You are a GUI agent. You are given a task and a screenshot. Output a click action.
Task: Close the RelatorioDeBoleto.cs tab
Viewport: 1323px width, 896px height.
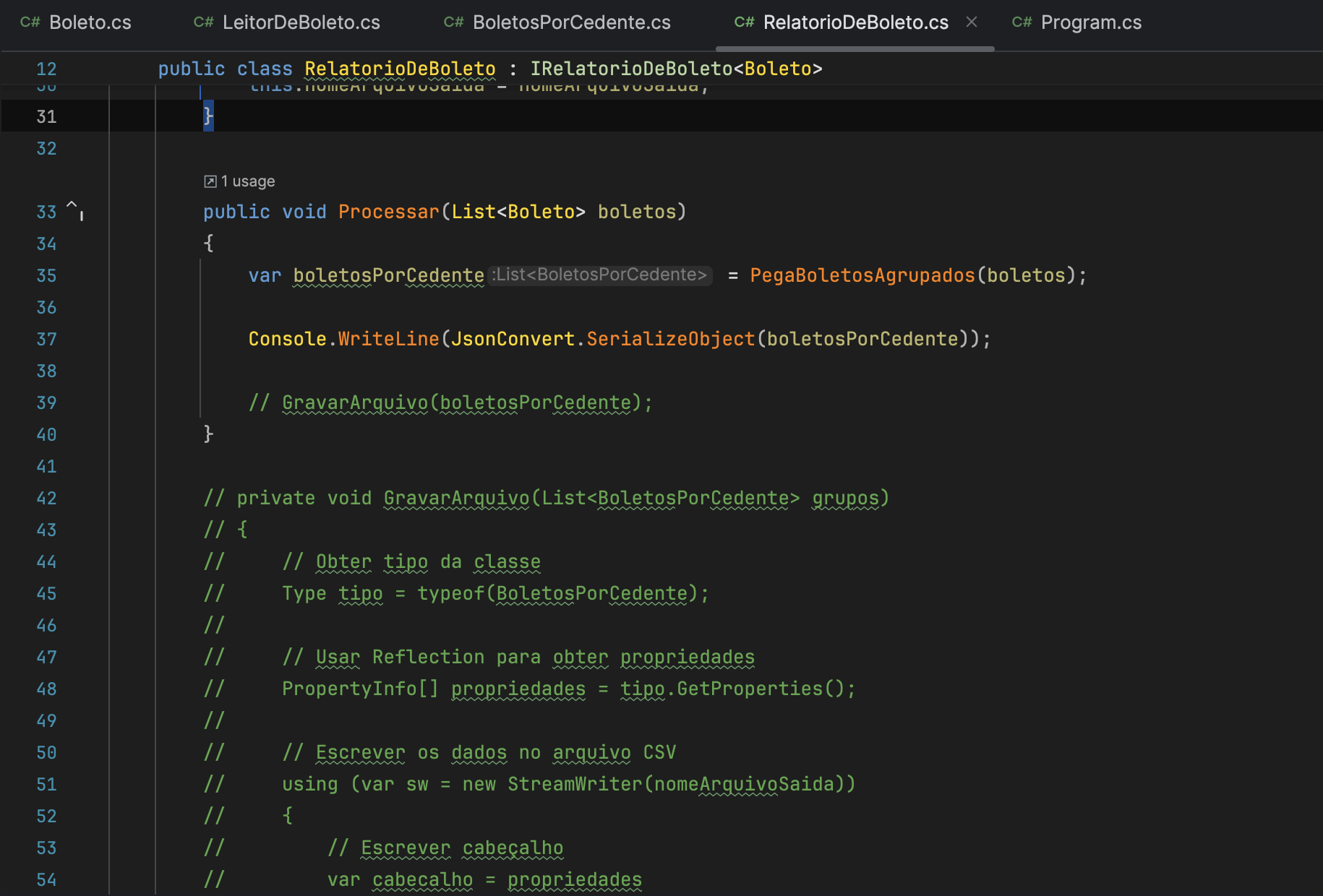972,22
